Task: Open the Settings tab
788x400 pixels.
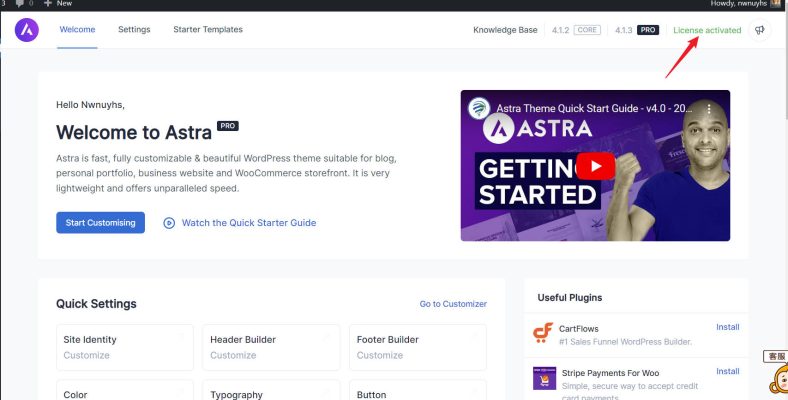Action: [x=134, y=30]
